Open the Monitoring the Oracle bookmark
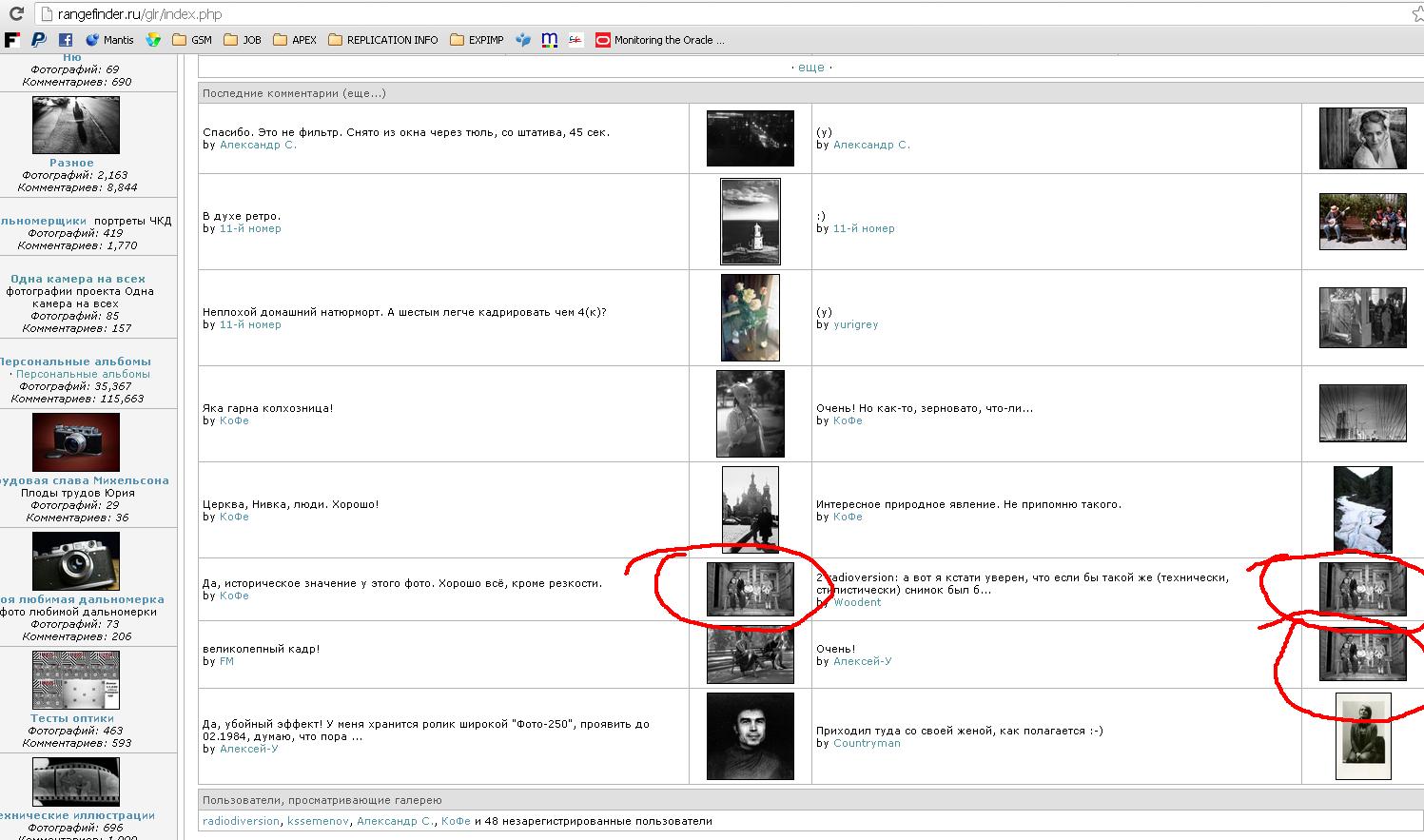 (x=660, y=40)
